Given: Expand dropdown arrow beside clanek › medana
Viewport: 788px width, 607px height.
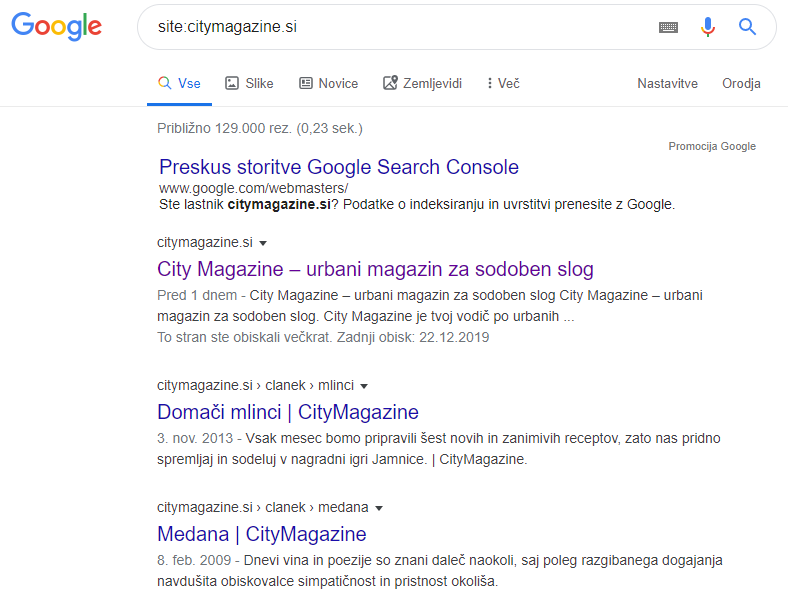Looking at the screenshot, I should (379, 509).
